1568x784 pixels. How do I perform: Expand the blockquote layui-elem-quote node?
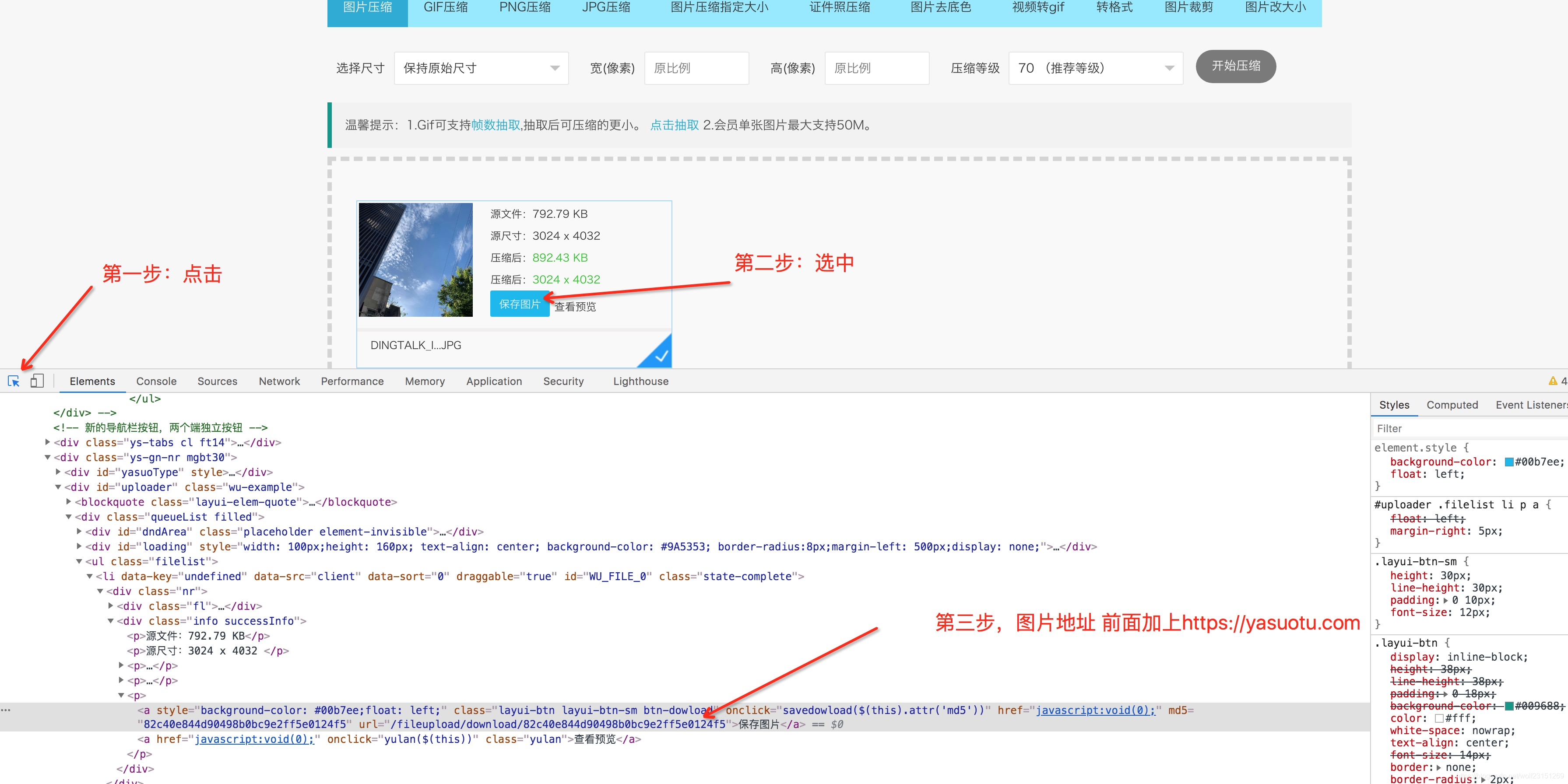point(69,502)
